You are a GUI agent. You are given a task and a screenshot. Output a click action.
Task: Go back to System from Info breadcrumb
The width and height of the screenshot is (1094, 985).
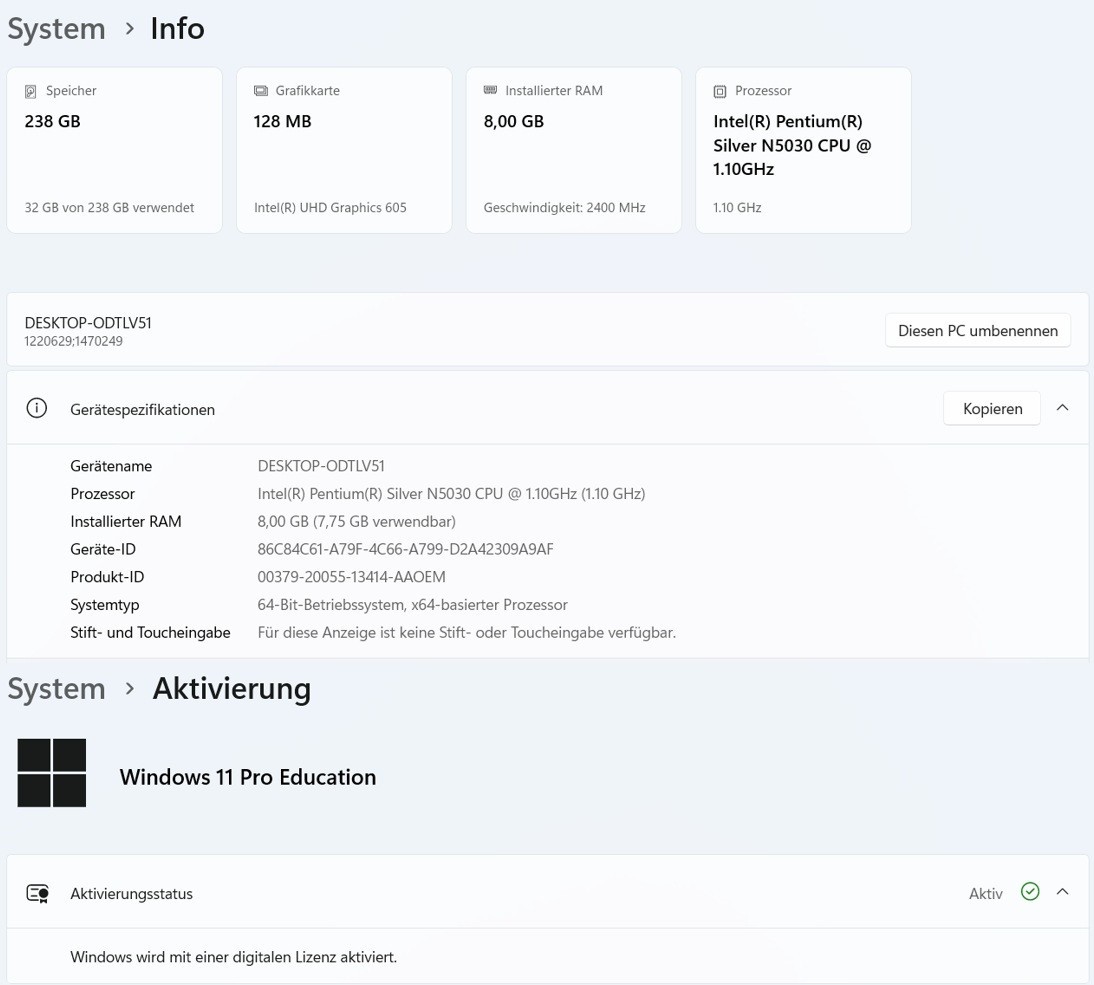coord(57,29)
